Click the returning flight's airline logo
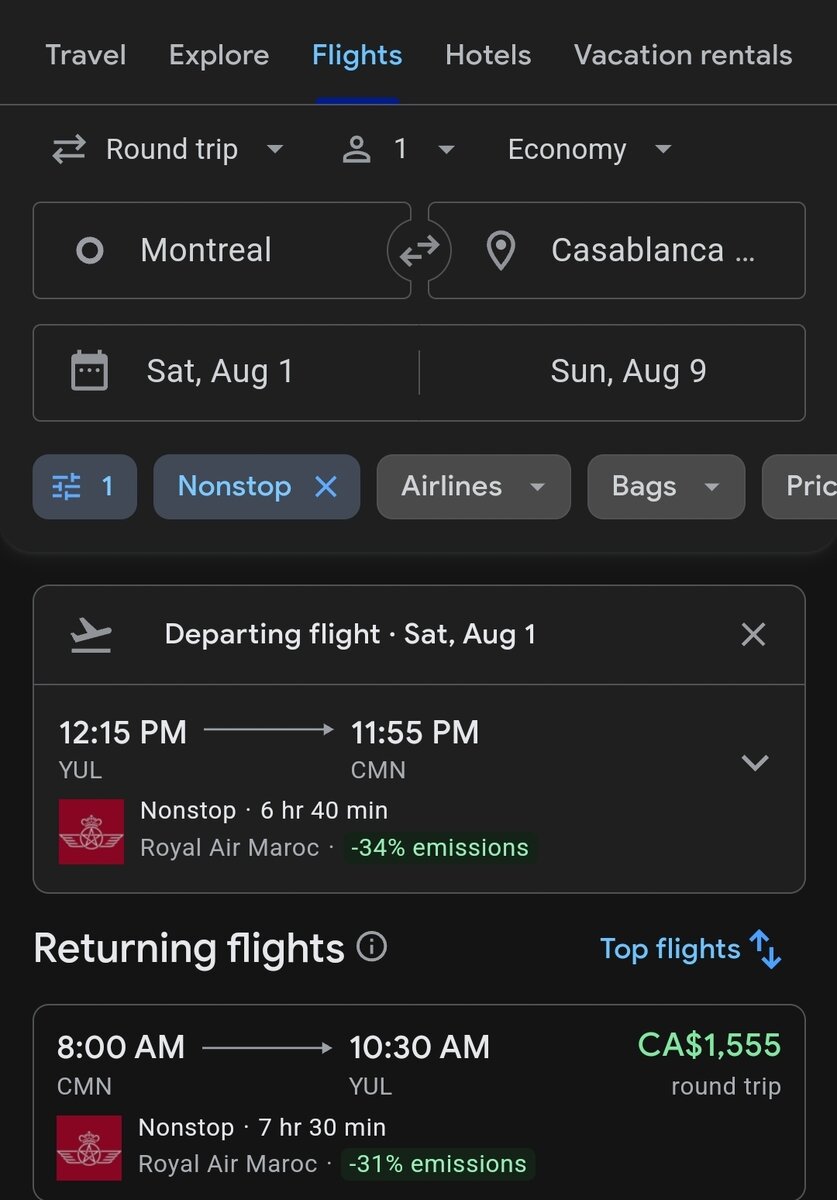 89,1147
